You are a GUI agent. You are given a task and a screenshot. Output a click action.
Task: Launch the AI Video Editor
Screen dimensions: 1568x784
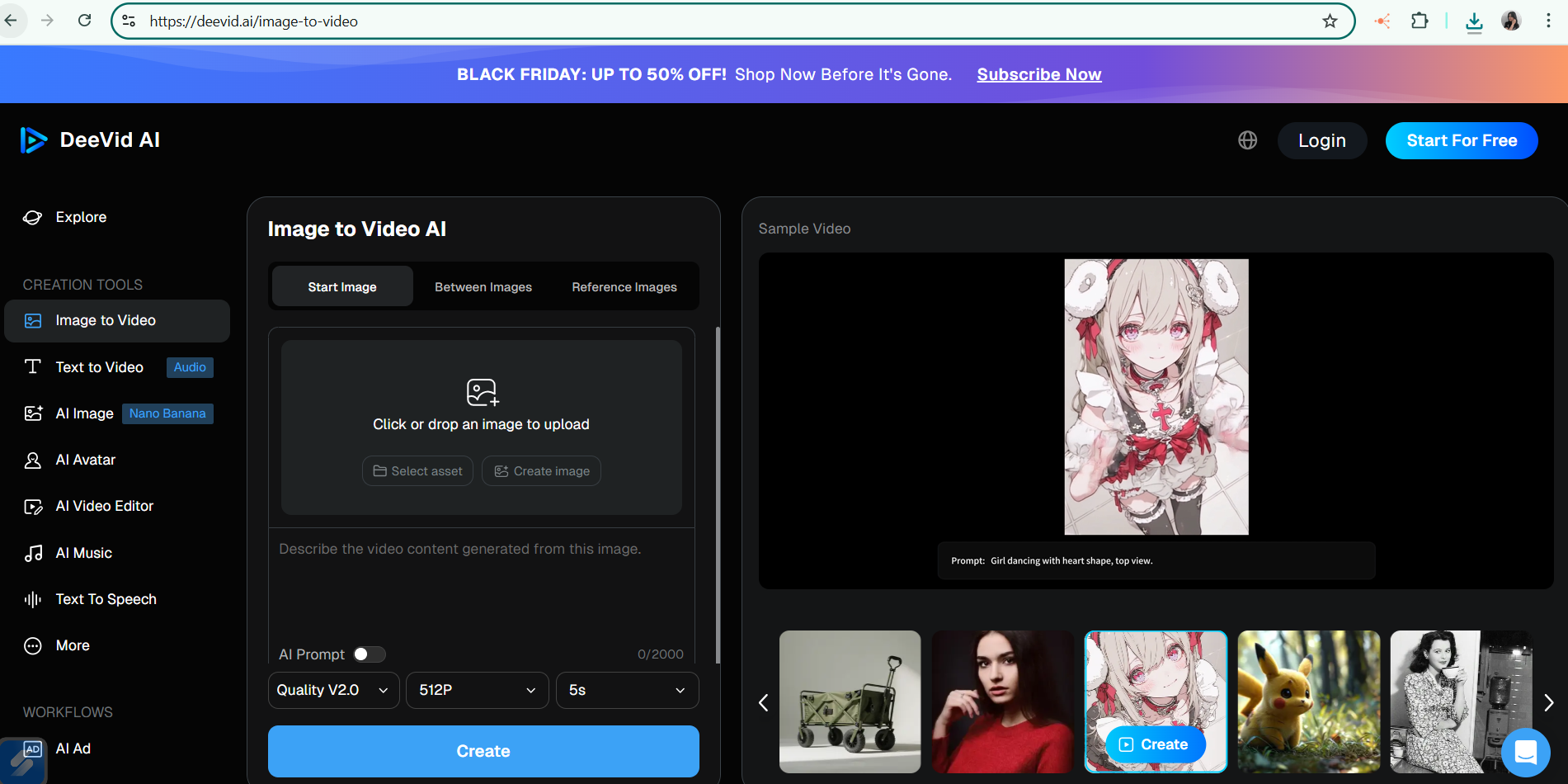(104, 506)
